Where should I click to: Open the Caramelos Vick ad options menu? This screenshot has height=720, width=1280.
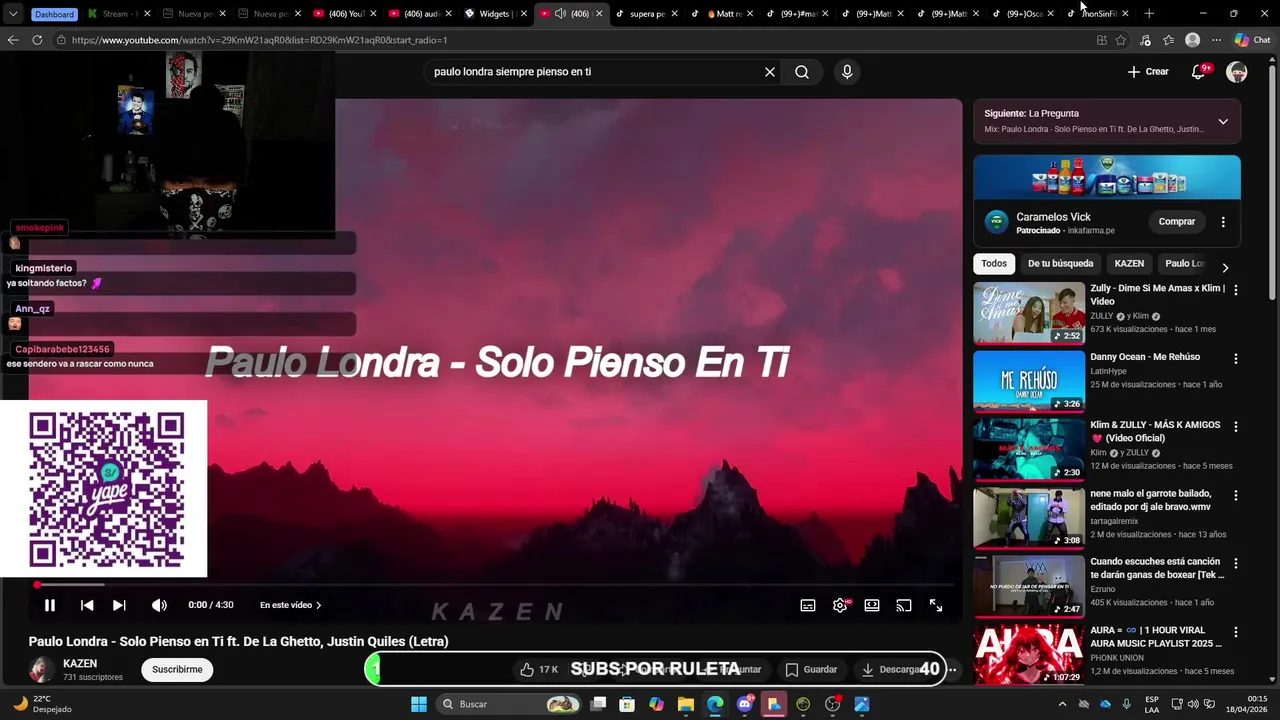(x=1223, y=222)
